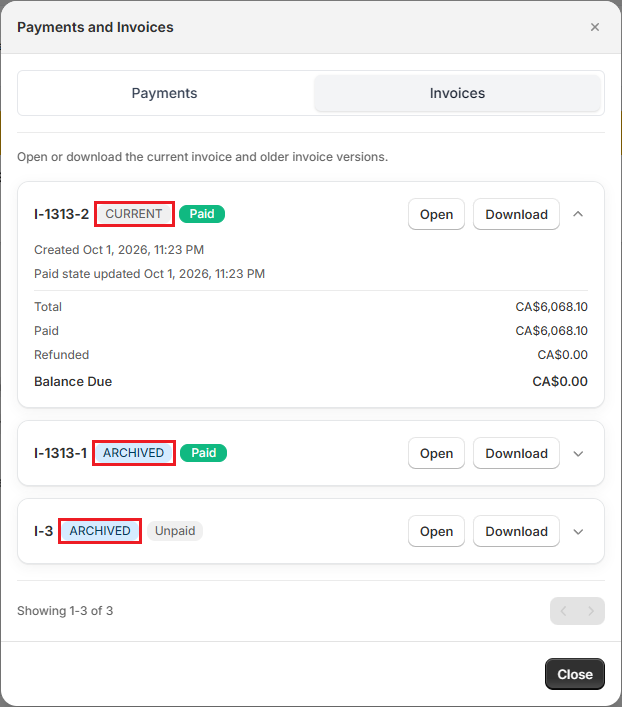622x707 pixels.
Task: Click 'Paid state updated' timestamp line
Action: pyautogui.click(x=149, y=274)
